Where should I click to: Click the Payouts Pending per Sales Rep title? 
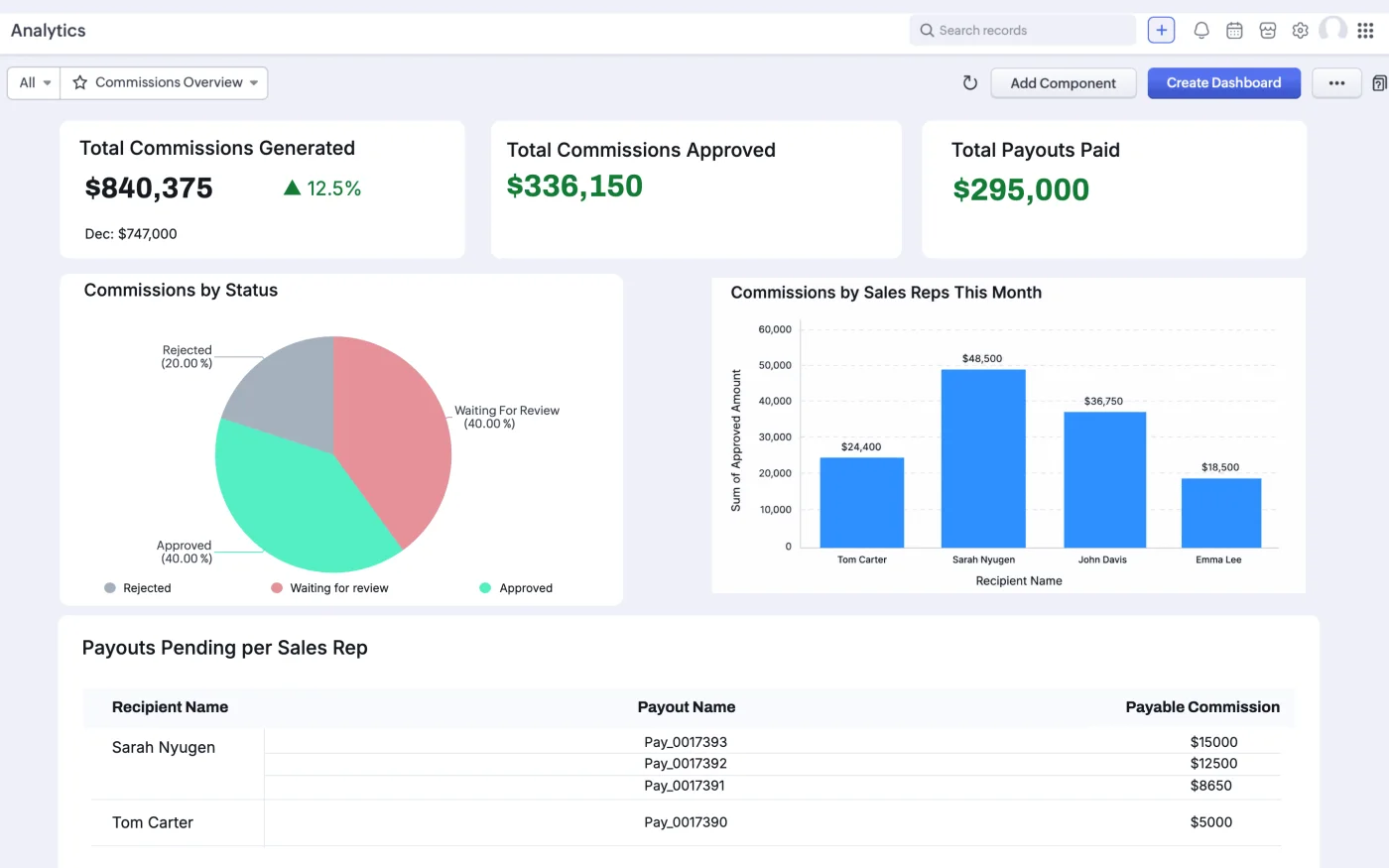point(224,648)
